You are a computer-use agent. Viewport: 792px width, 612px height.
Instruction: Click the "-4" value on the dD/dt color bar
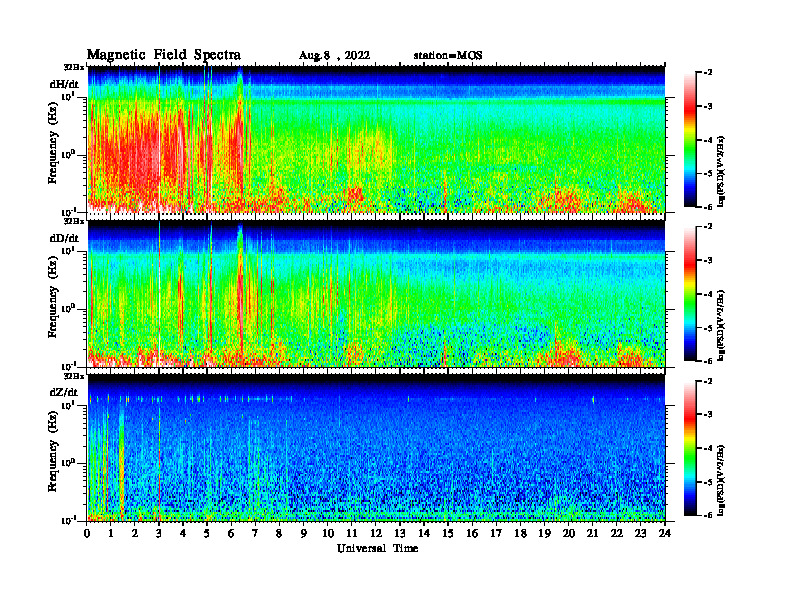[x=708, y=294]
